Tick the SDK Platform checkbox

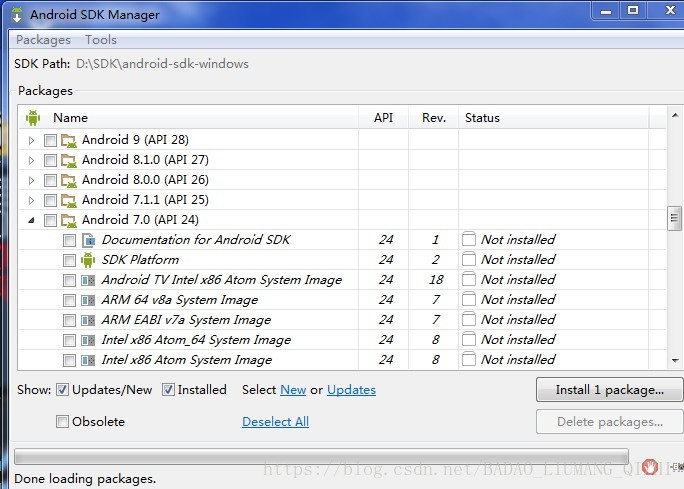tap(69, 260)
